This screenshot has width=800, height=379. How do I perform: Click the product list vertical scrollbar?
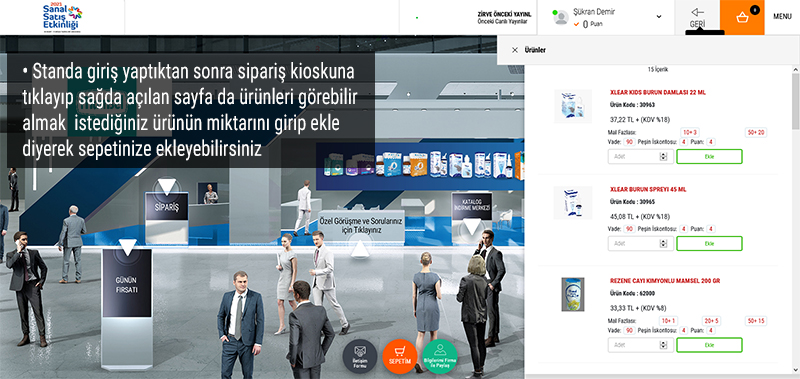coord(795,102)
